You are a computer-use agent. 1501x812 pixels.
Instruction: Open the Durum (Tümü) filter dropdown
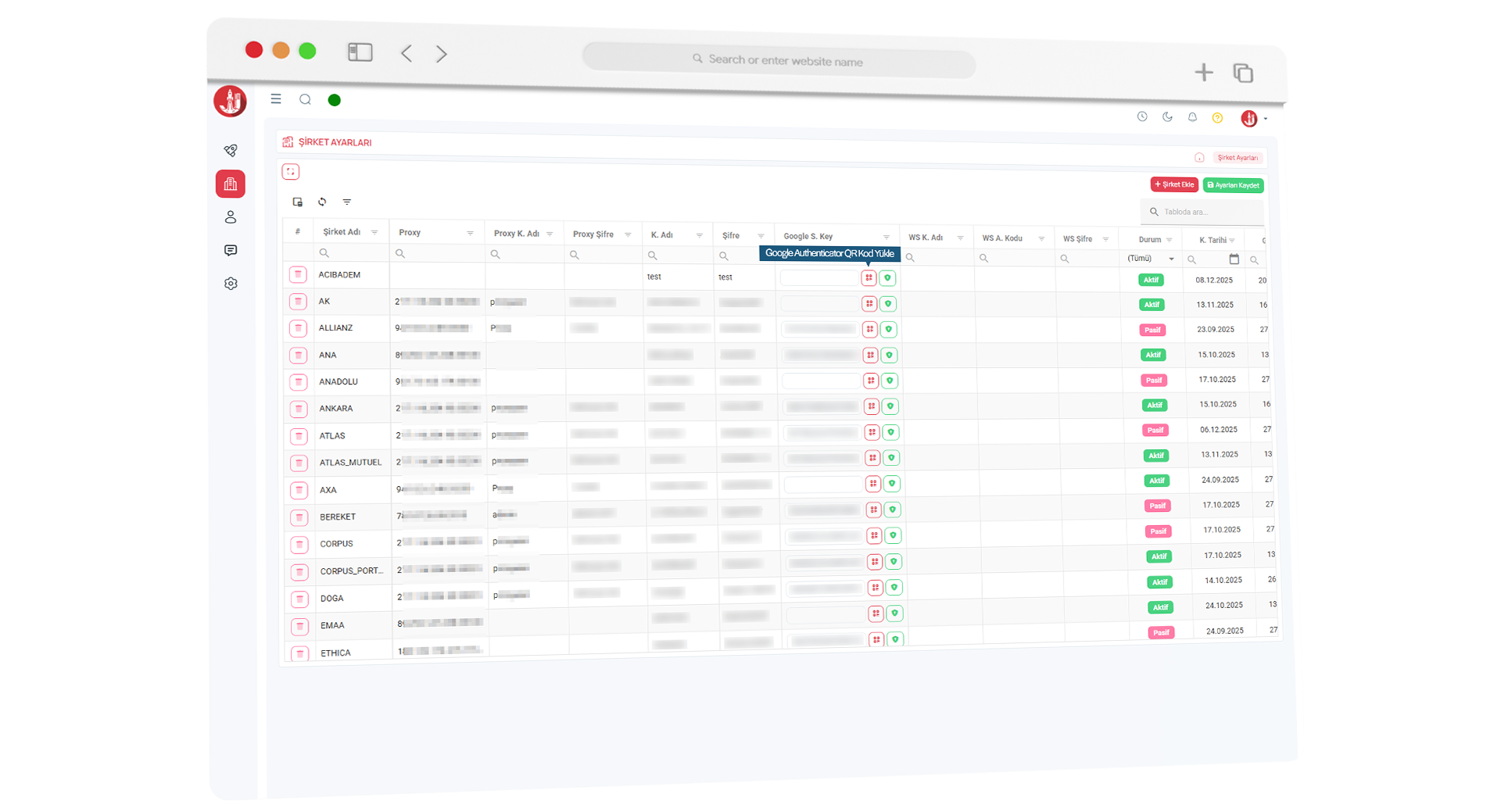(1150, 259)
